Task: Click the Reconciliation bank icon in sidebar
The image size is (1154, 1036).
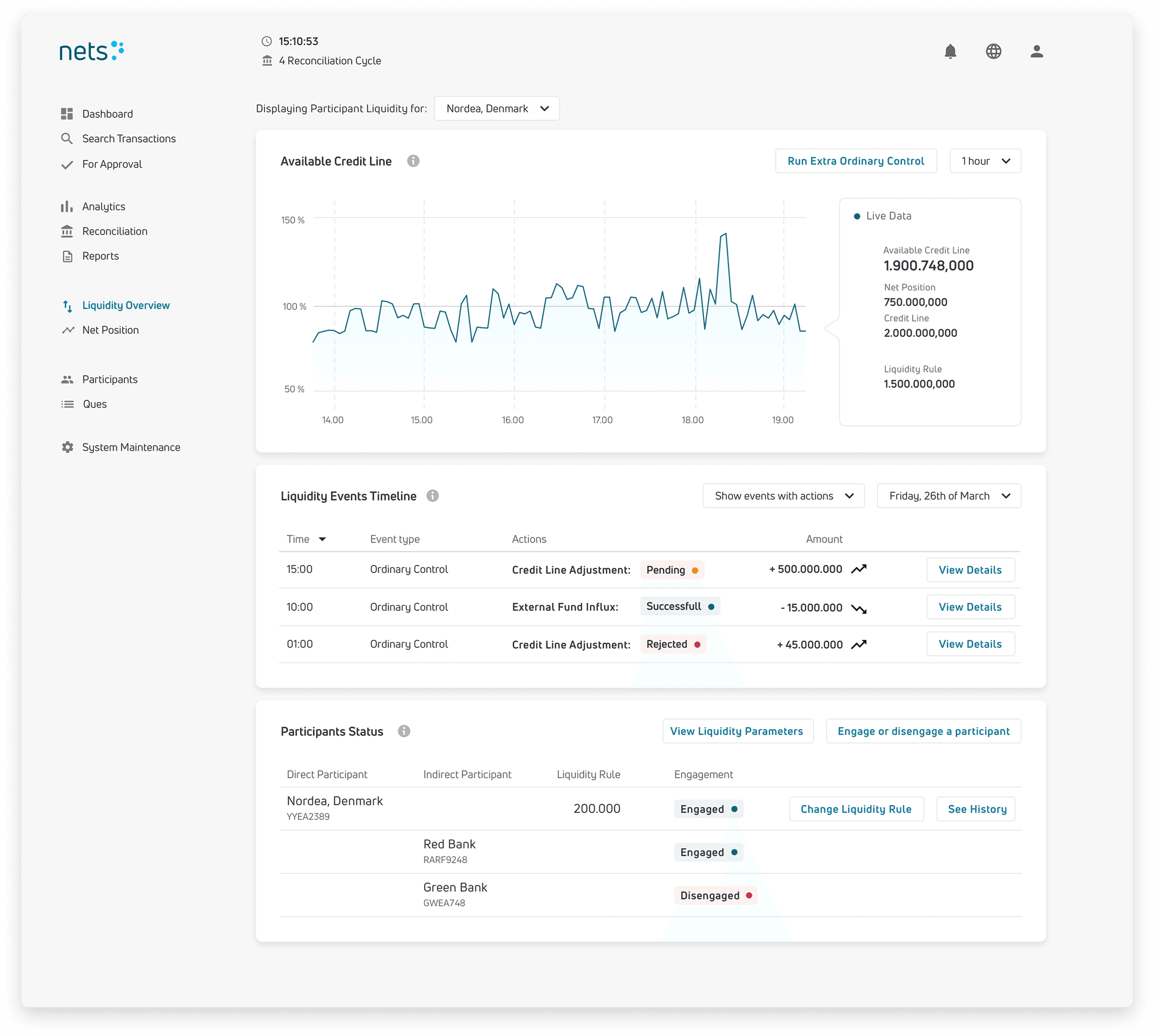Action: pos(67,231)
